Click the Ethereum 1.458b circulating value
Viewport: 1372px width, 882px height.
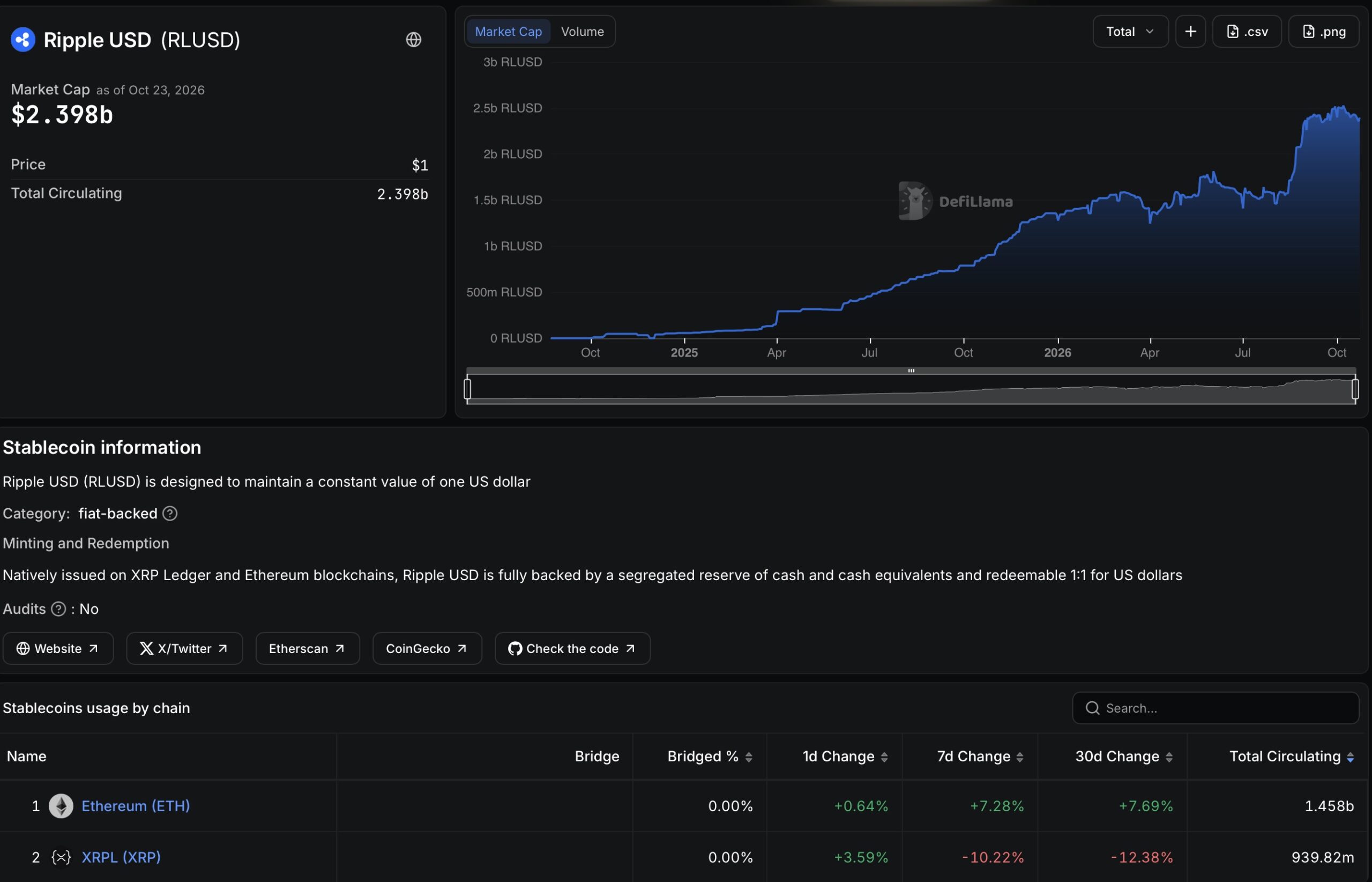pos(1329,806)
